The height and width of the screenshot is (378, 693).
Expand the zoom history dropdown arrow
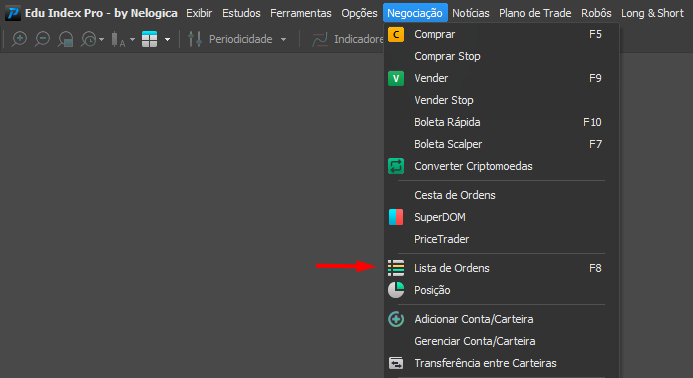pyautogui.click(x=102, y=40)
